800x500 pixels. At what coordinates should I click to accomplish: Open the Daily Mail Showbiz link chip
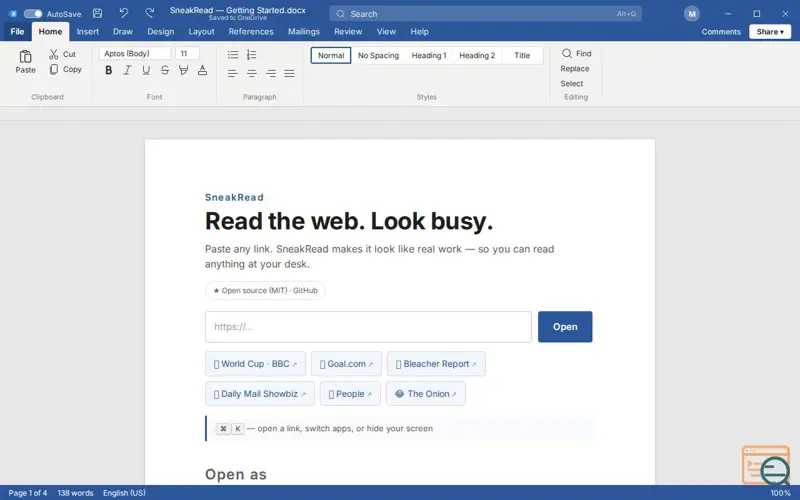tap(260, 394)
